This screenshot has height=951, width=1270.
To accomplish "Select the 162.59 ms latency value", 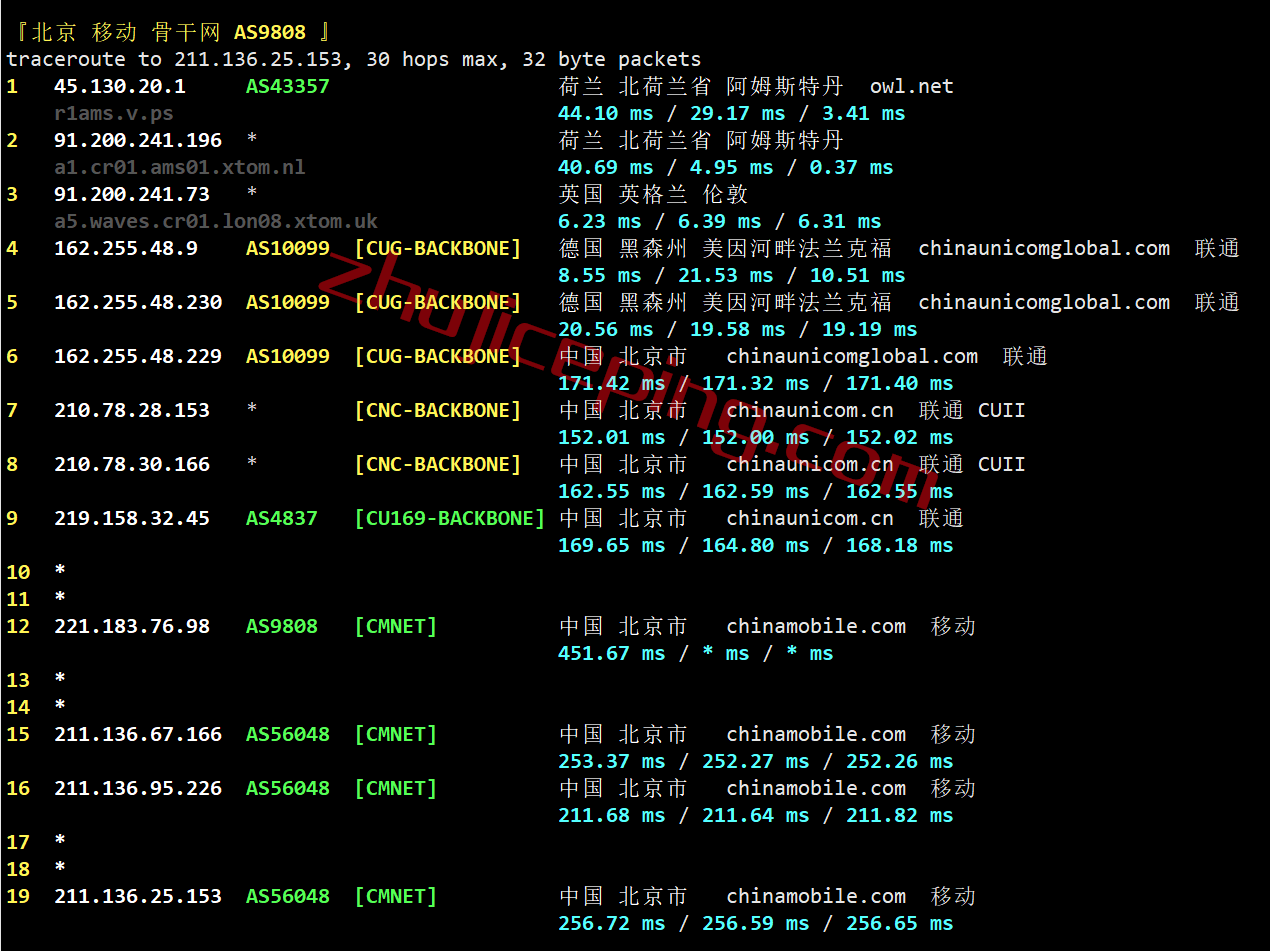I will 756,491.
